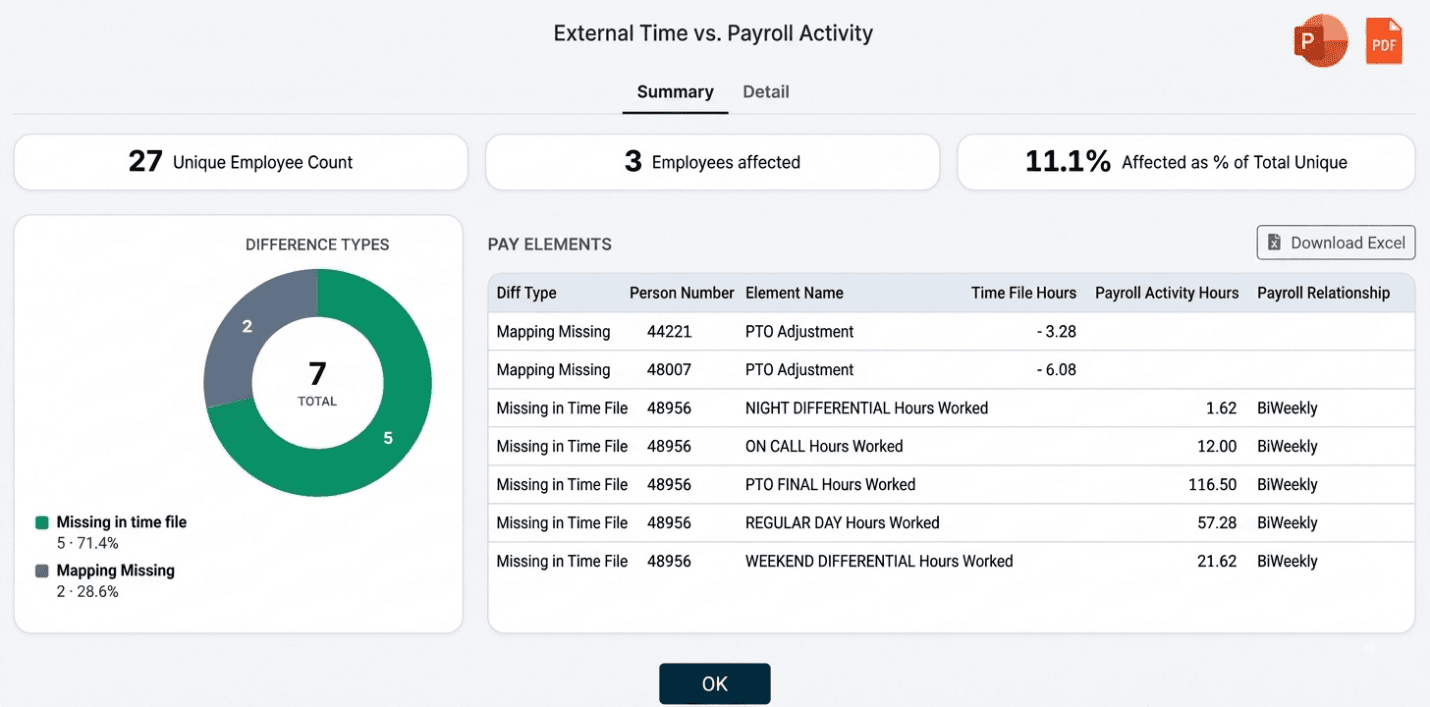The height and width of the screenshot is (707, 1430).
Task: Export report to PowerPoint icon
Action: click(x=1320, y=42)
